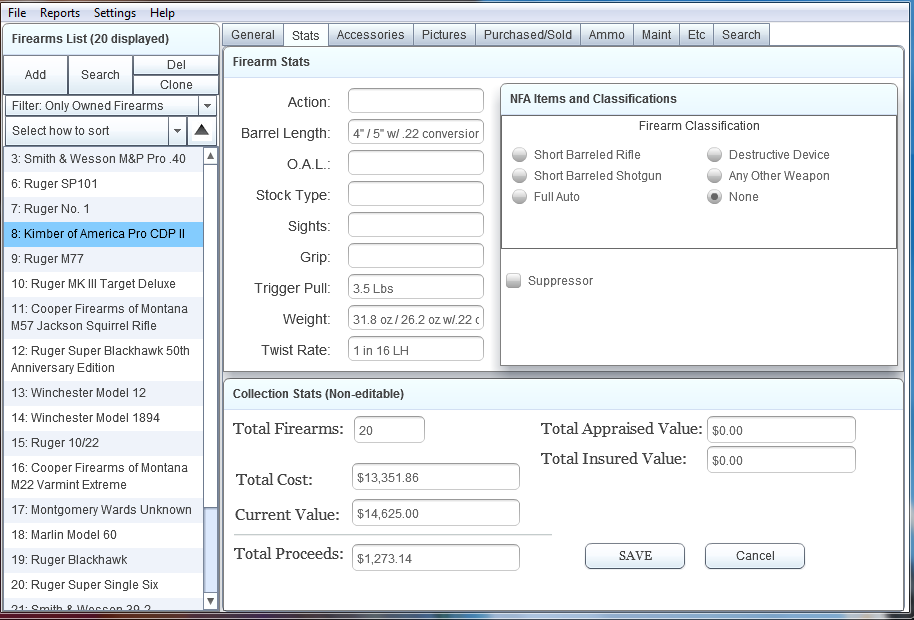Select 11: Cooper Firearms M57 Jackson Squirrel Rifle

[104, 317]
